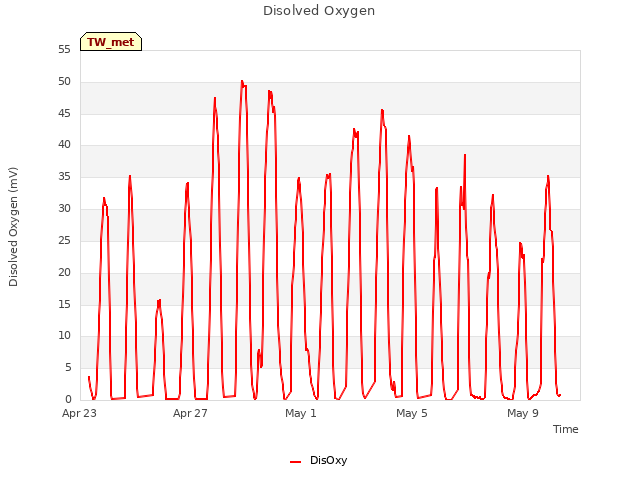Click the 50 y-axis tick label
The width and height of the screenshot is (640, 480).
(64, 82)
